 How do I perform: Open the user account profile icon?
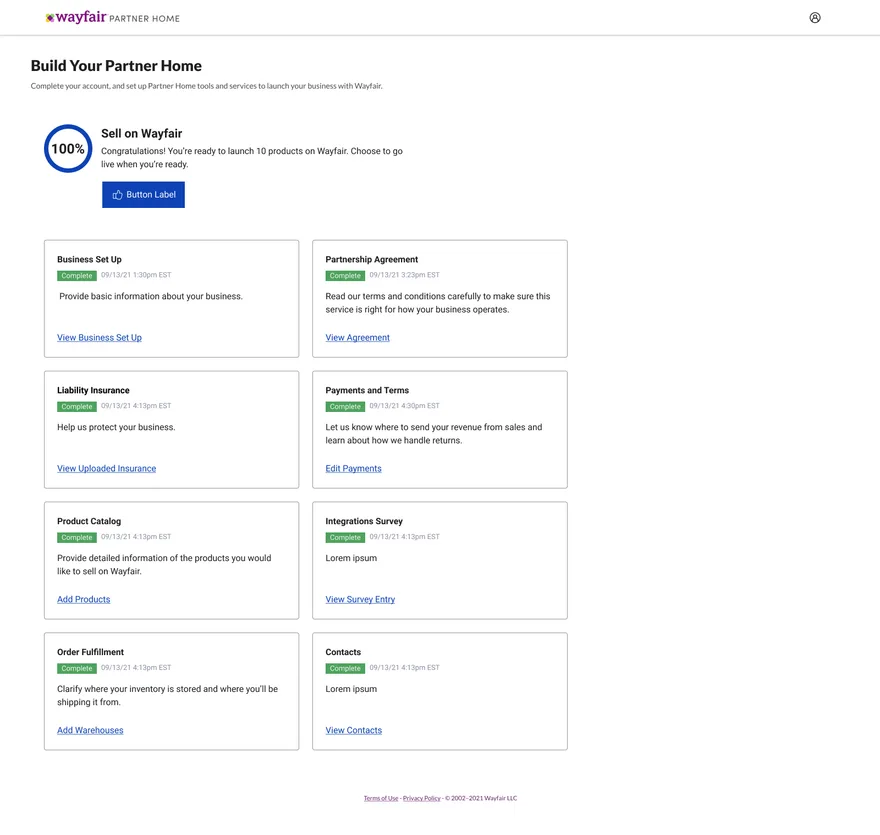[815, 18]
